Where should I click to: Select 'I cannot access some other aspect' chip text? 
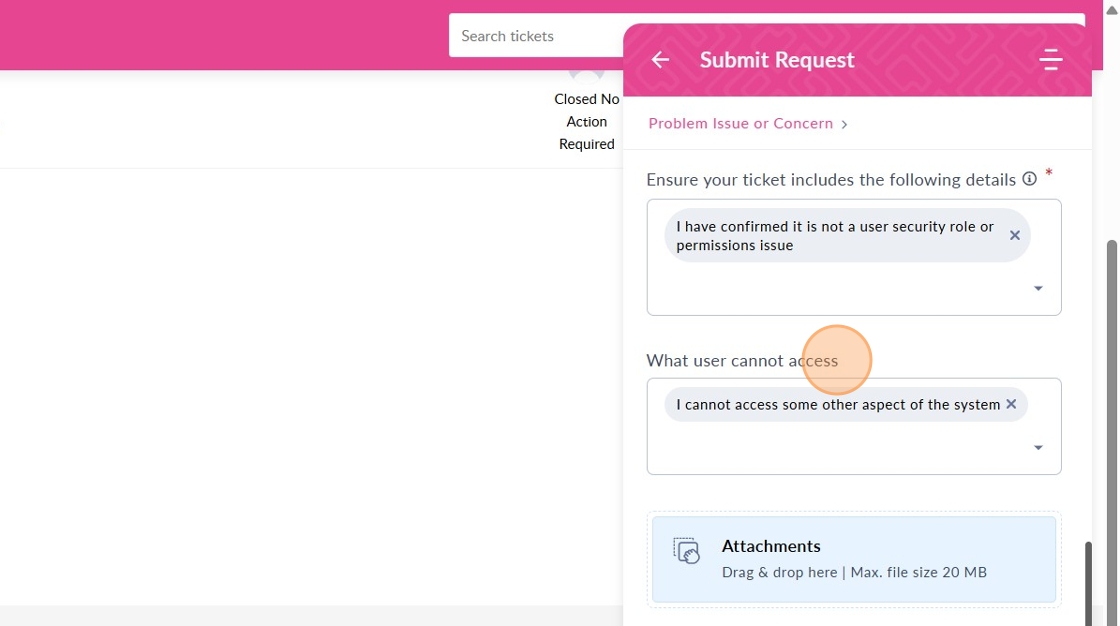(x=837, y=404)
